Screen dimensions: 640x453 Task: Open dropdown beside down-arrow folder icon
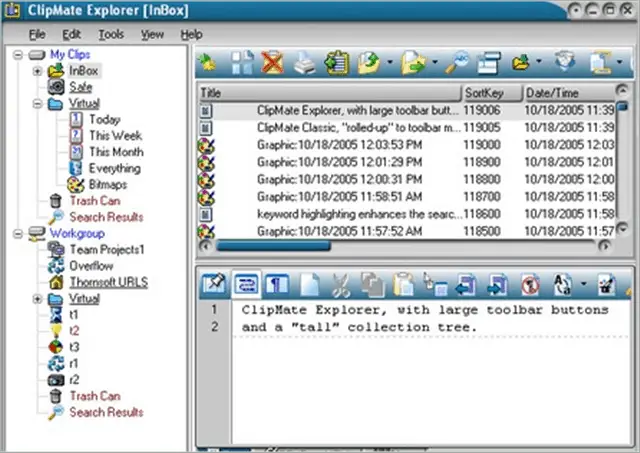coord(539,62)
